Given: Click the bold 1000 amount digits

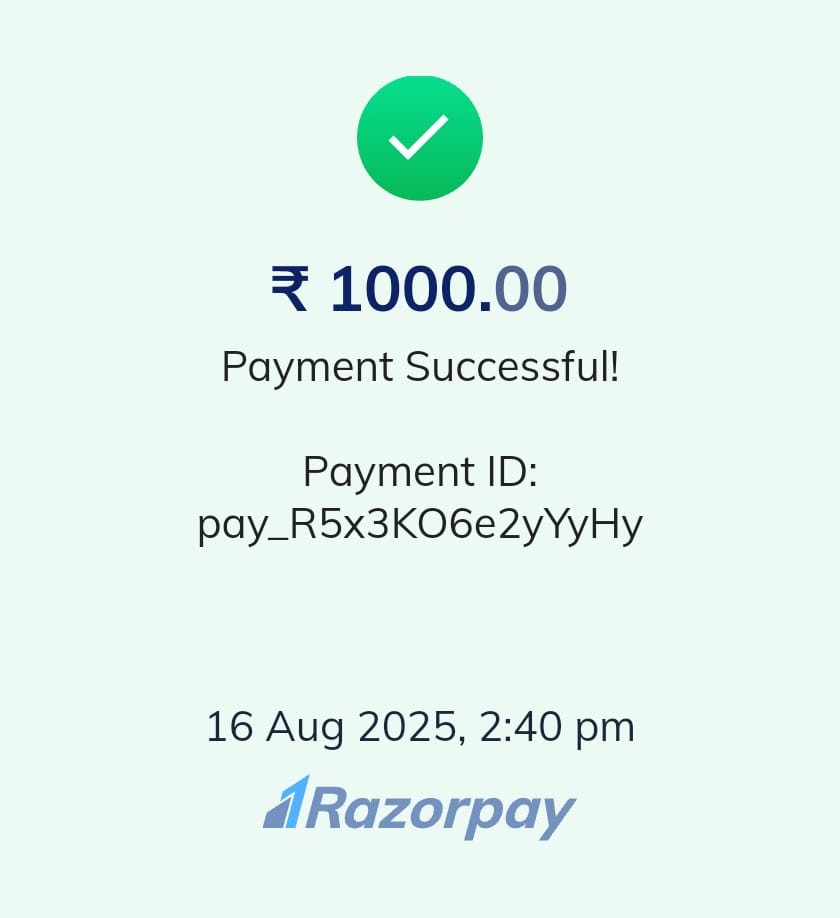Looking at the screenshot, I should [403, 289].
